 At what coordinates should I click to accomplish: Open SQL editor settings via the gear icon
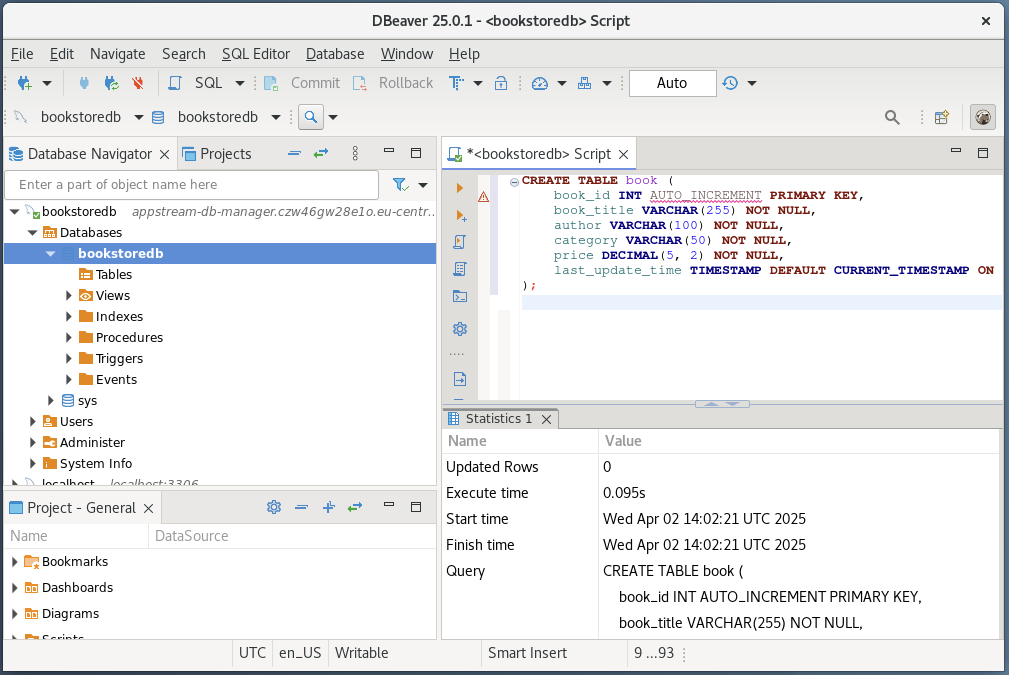(x=459, y=328)
